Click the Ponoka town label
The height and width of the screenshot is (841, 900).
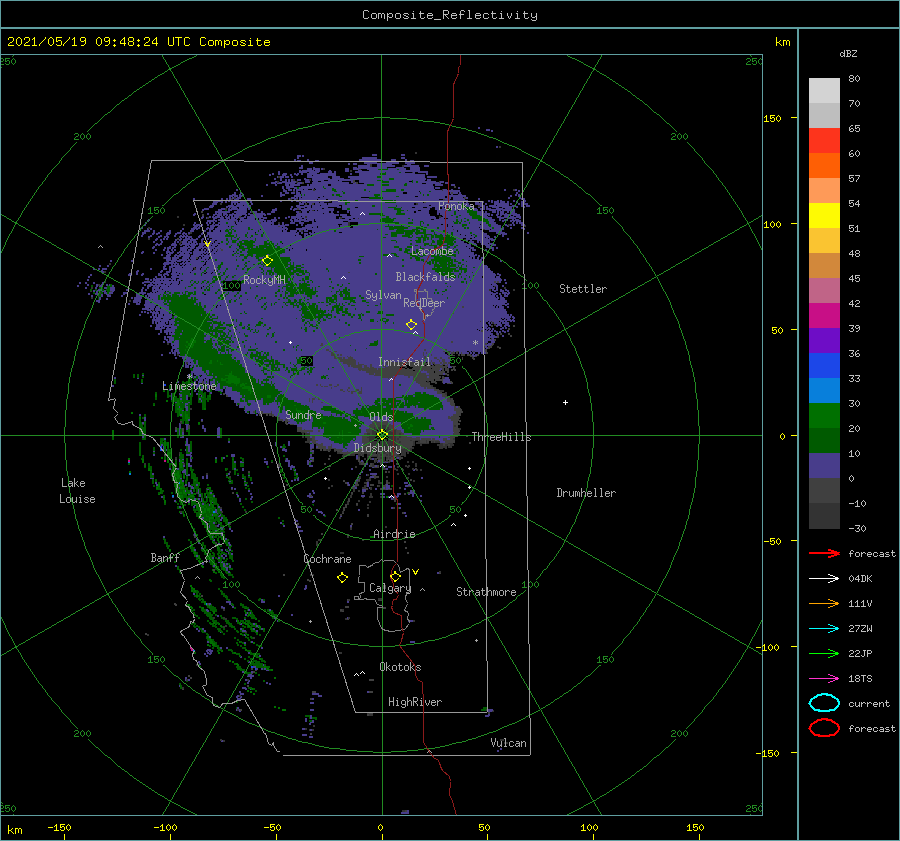[x=456, y=206]
